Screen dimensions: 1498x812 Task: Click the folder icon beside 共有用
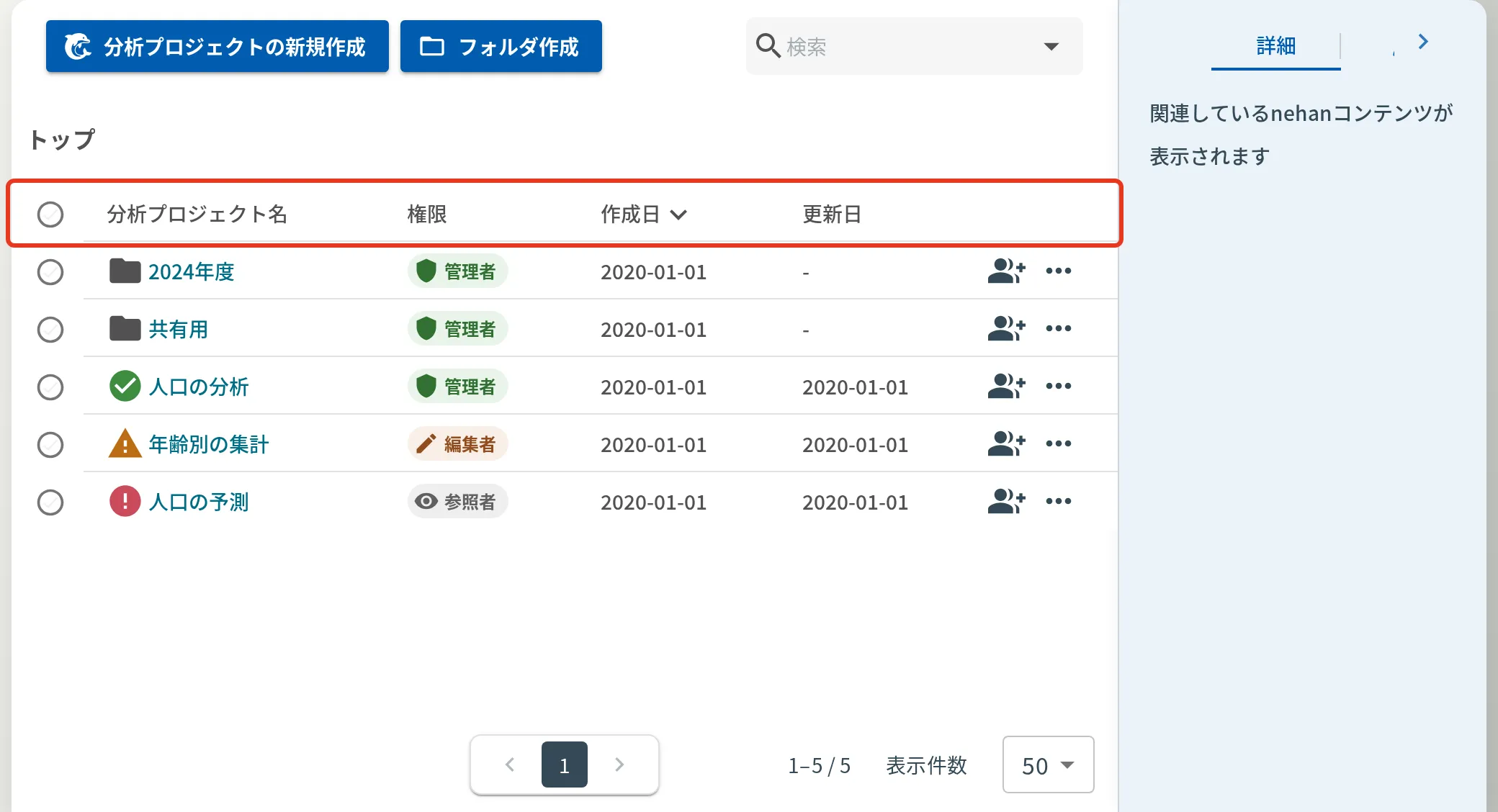coord(125,329)
